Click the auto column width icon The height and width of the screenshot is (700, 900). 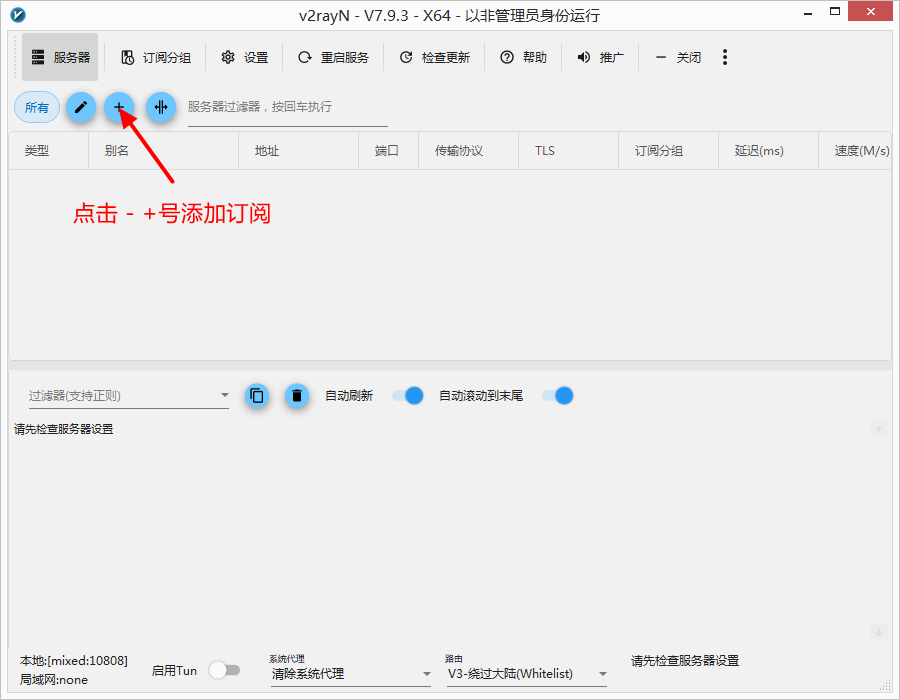(x=161, y=107)
